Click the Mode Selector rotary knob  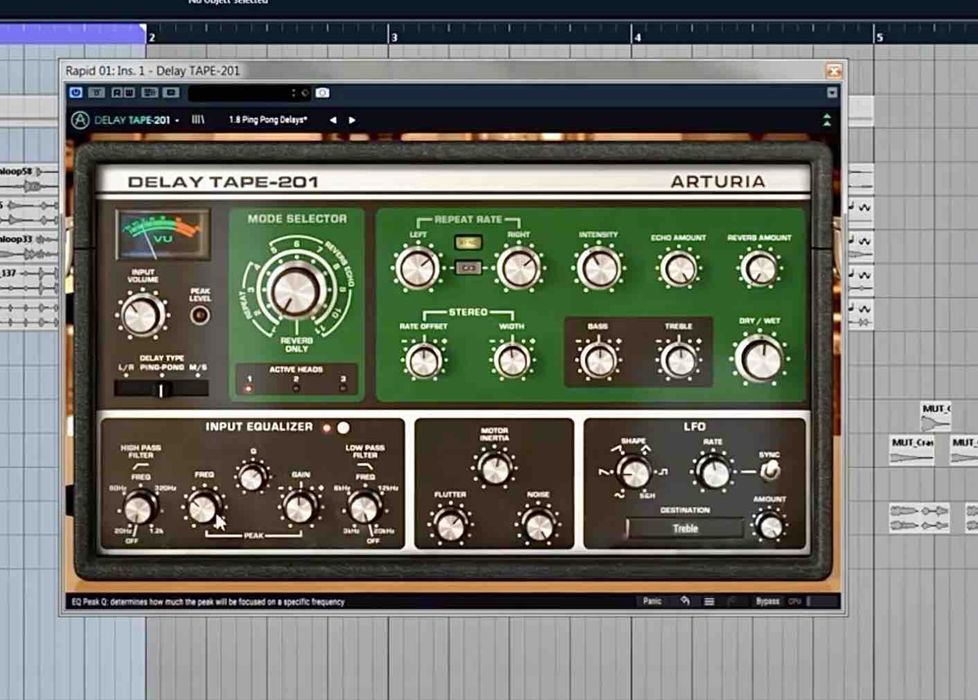click(296, 291)
